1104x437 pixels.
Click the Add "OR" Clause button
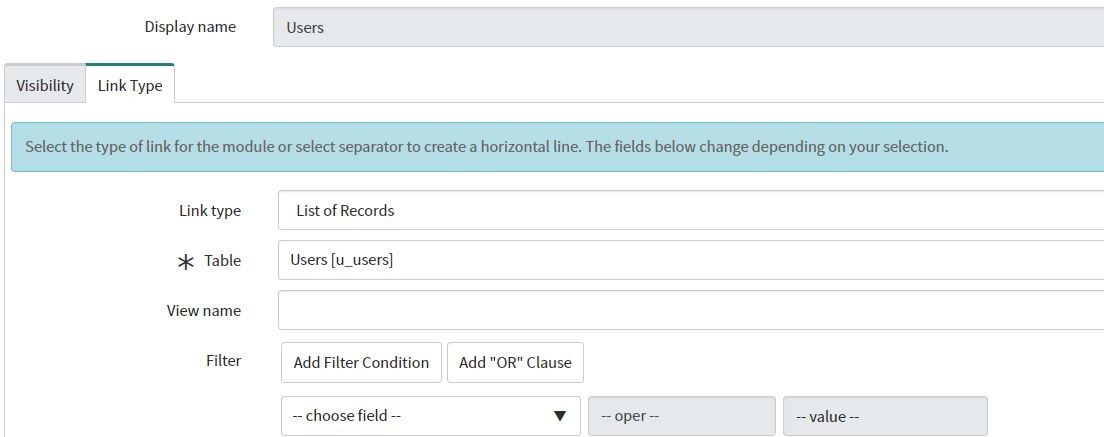click(x=515, y=362)
